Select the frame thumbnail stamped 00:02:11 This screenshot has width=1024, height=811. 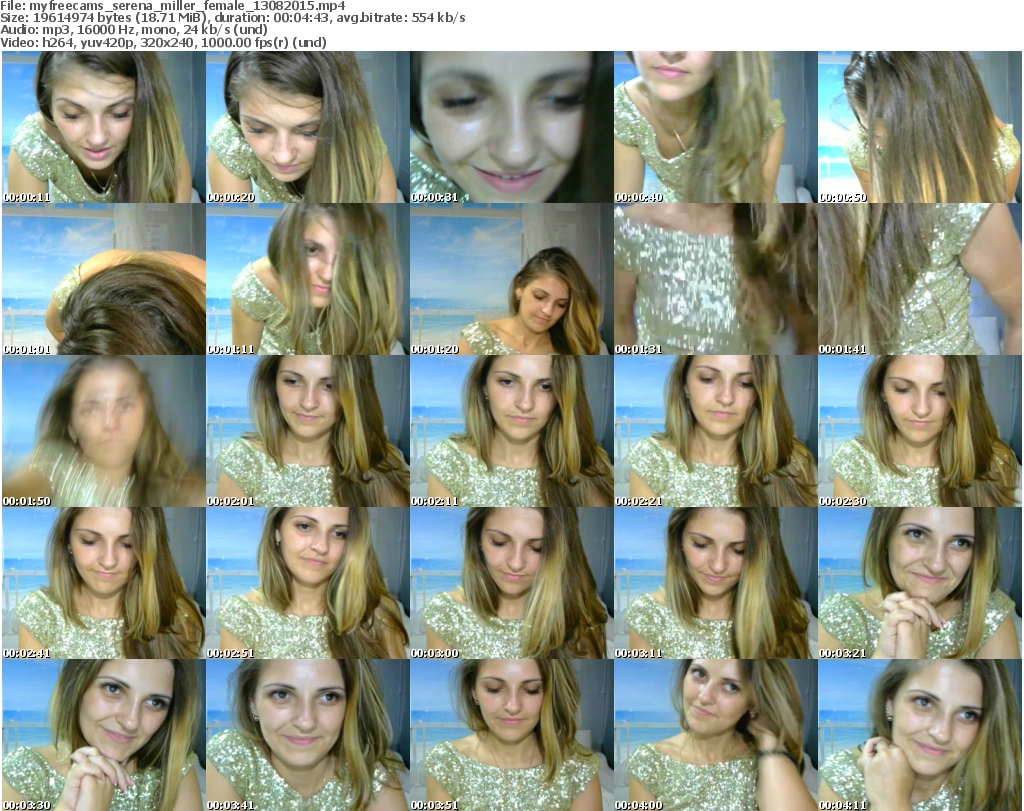(x=511, y=432)
